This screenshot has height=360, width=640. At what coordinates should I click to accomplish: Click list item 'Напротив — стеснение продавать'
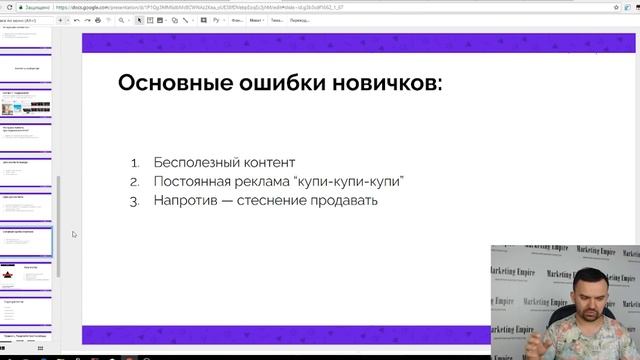265,200
